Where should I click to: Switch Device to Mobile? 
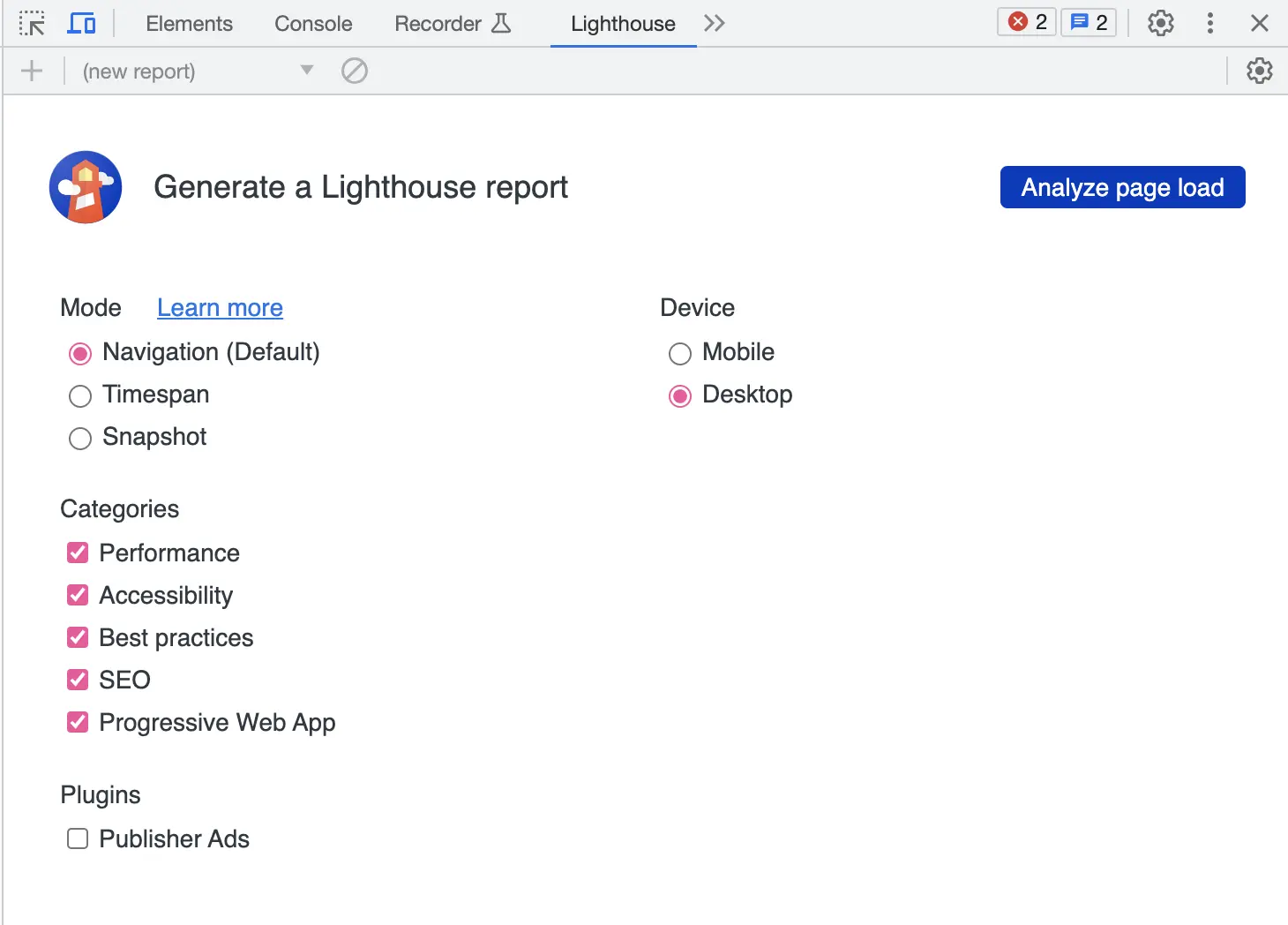coord(679,353)
